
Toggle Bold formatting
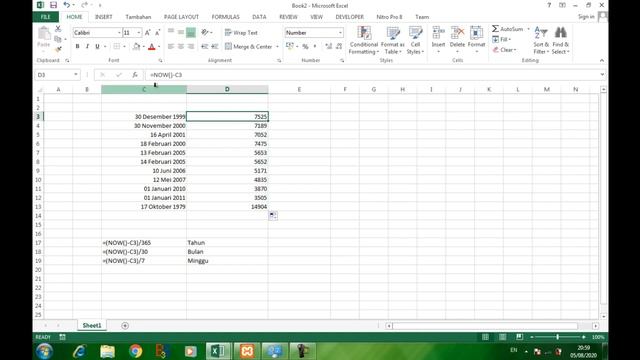77,47
